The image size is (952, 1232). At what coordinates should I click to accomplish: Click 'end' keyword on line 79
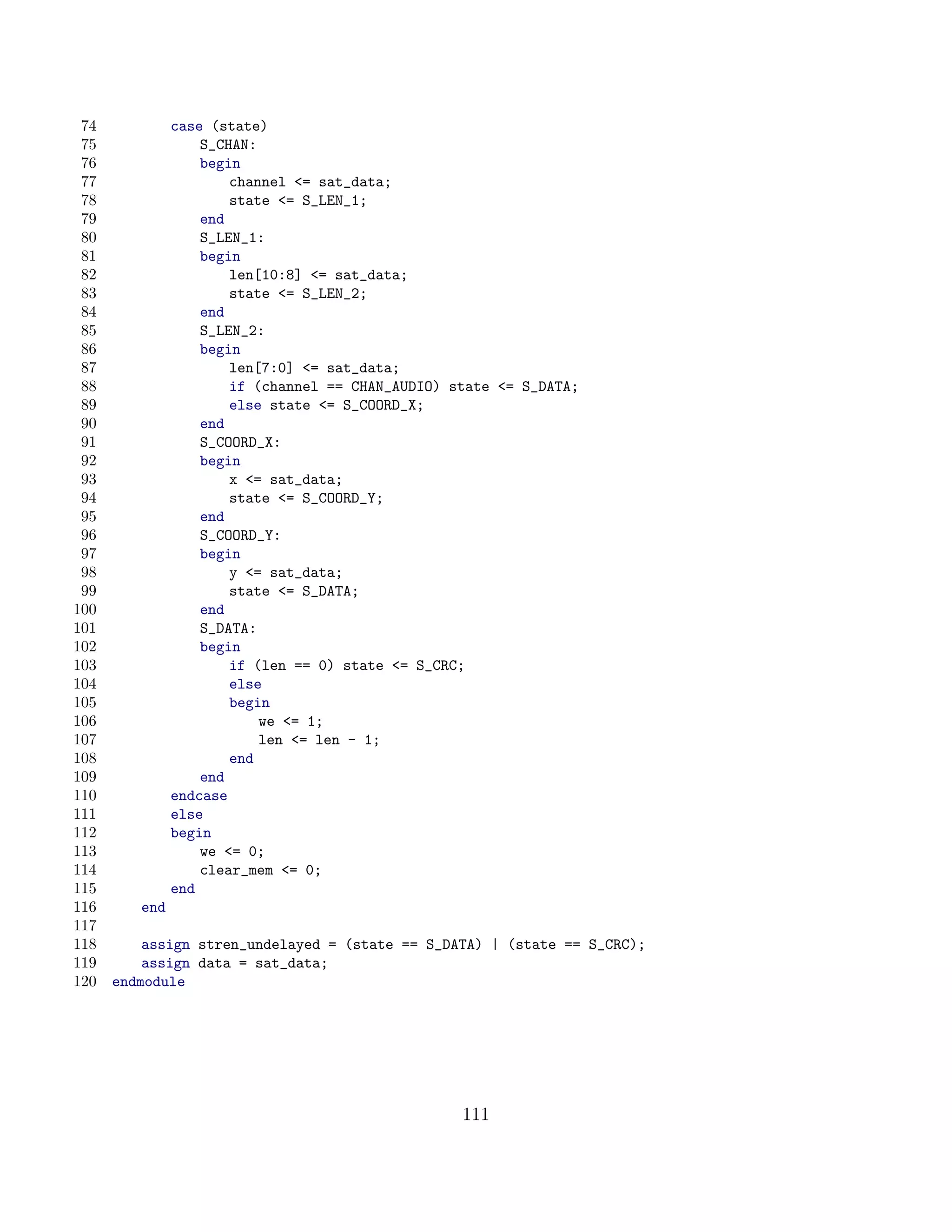point(212,219)
